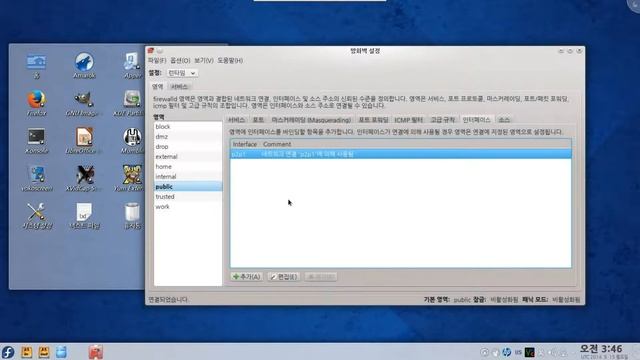Select the public zone

pos(188,187)
